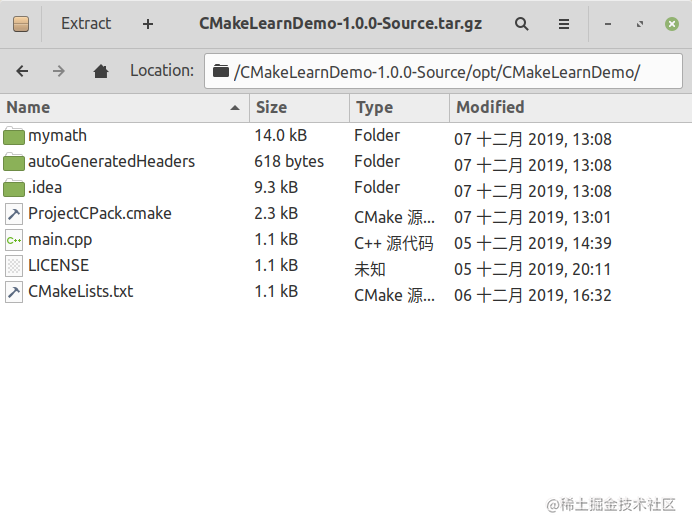Sort files by the Modified column

[571, 108]
